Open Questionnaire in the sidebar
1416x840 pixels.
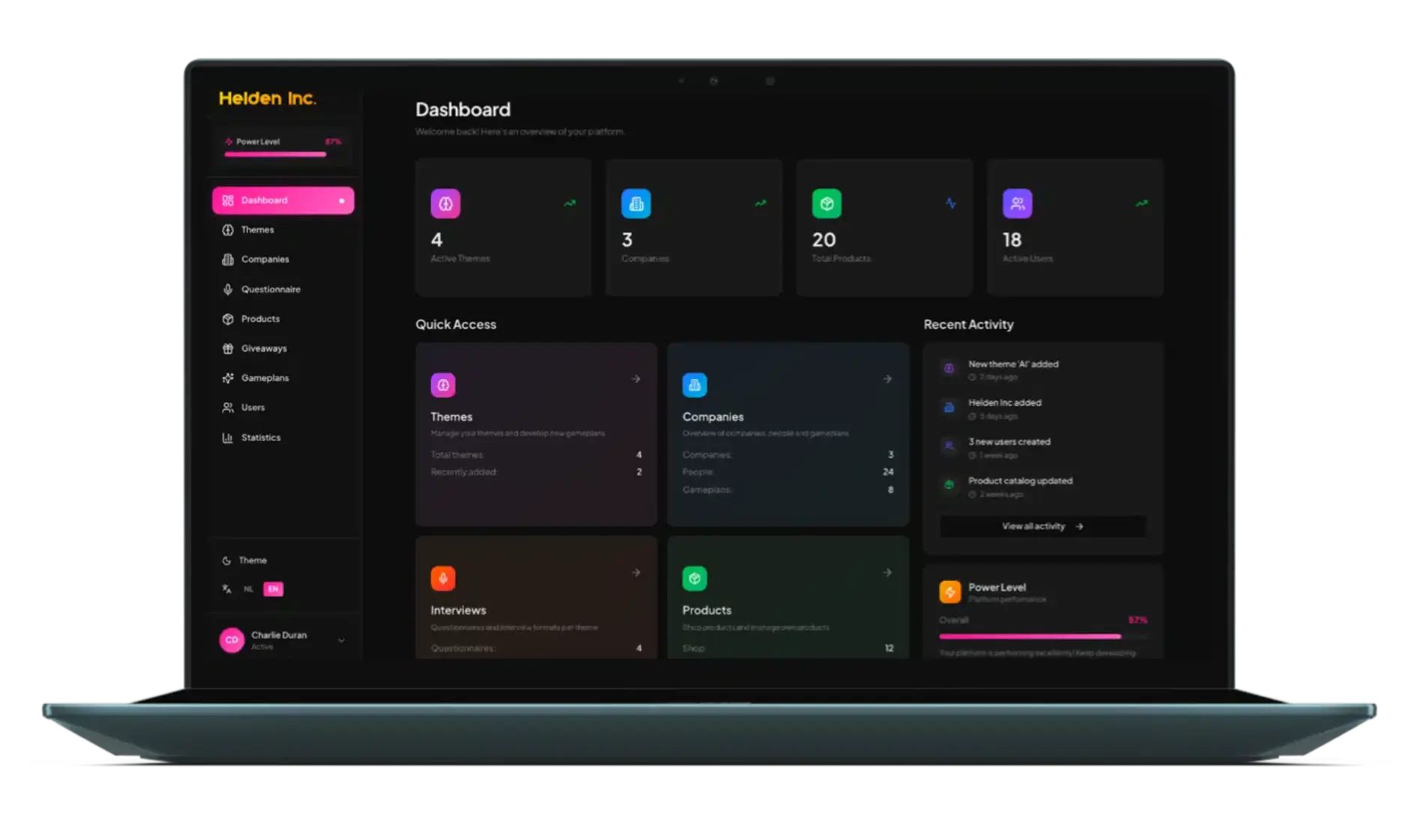point(270,289)
